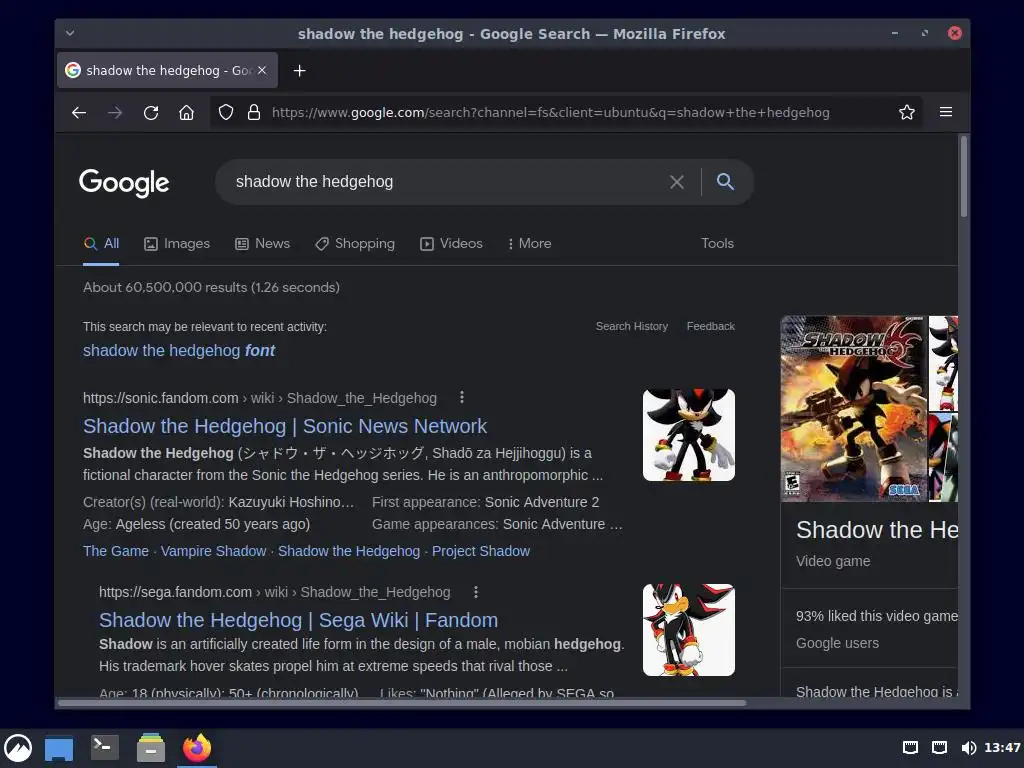Click the vertical page scrollbar
This screenshot has width=1024, height=768.
[963, 176]
